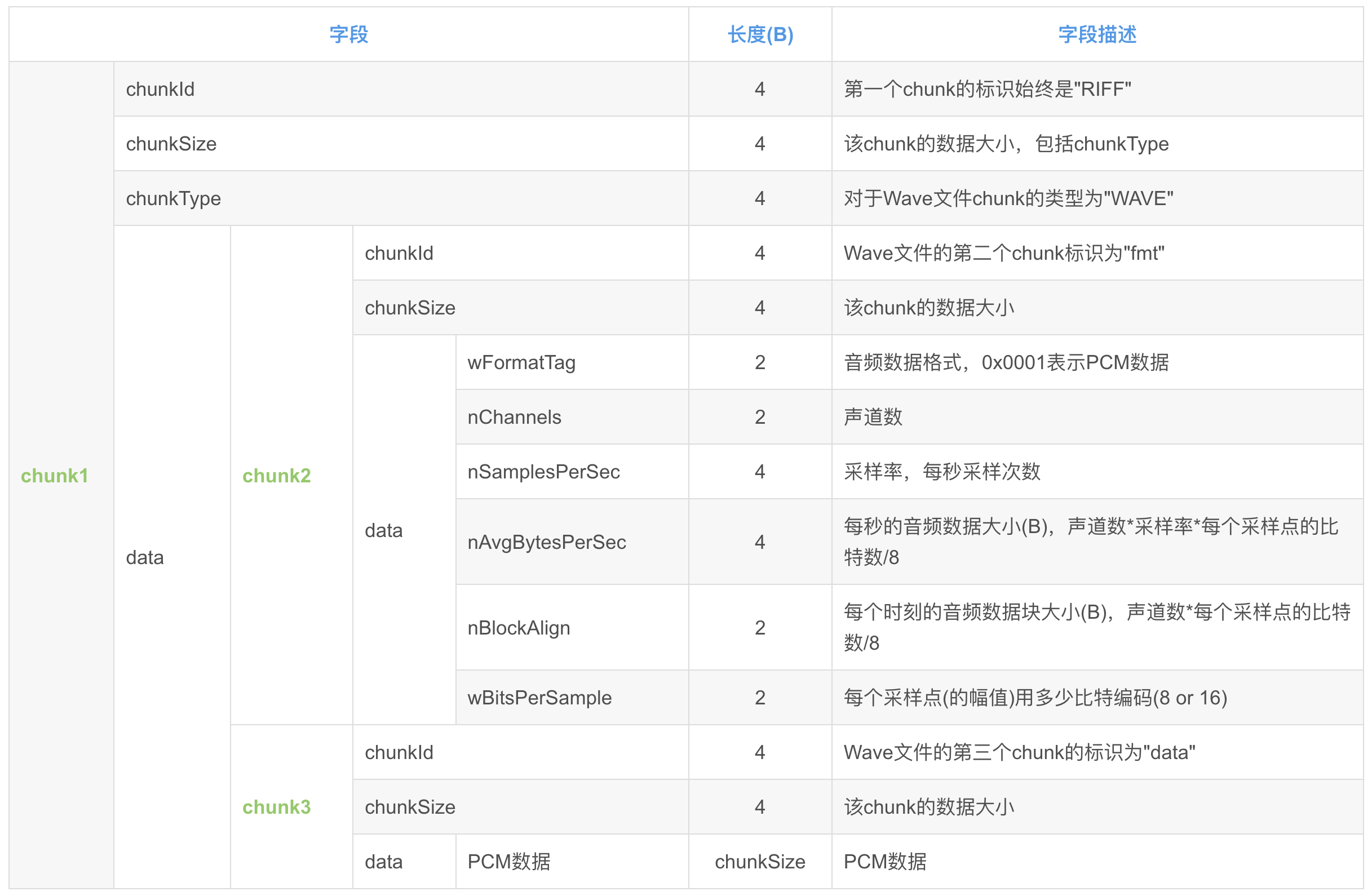
Task: Click the description mentioning "fmt" identifier
Action: coord(1003,253)
